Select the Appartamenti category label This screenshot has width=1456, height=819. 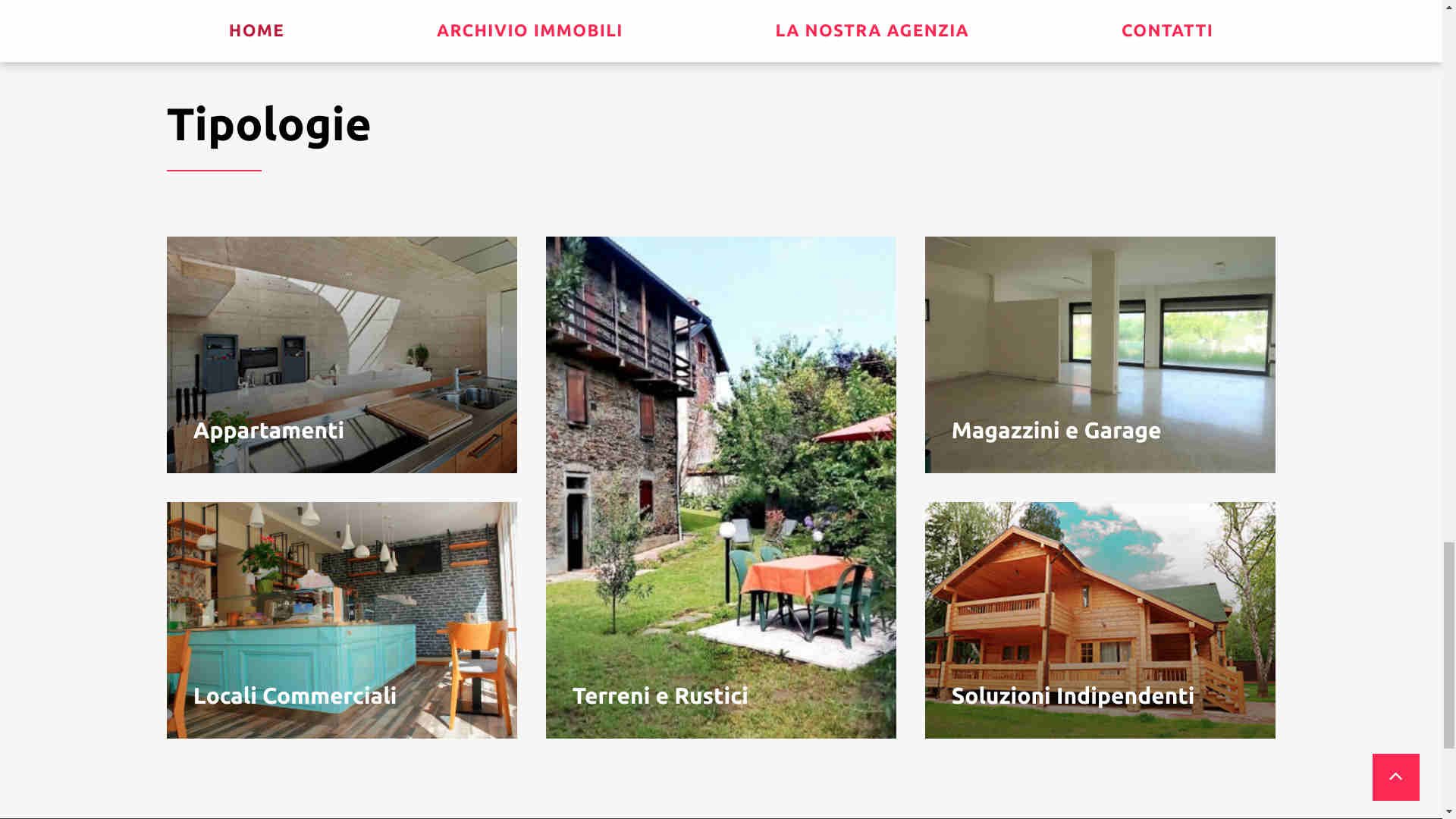coord(268,430)
